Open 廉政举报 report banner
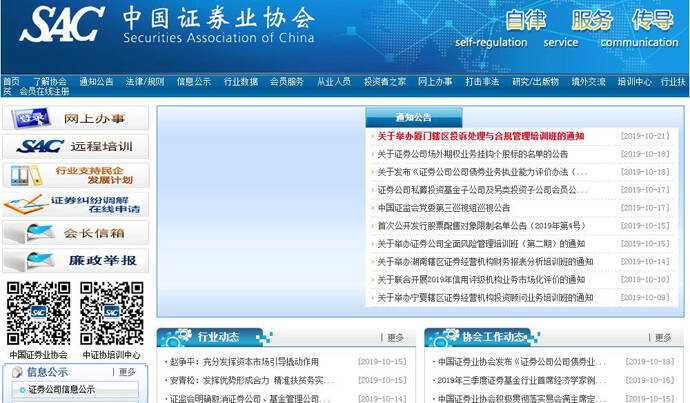690x403 pixels. [x=76, y=260]
